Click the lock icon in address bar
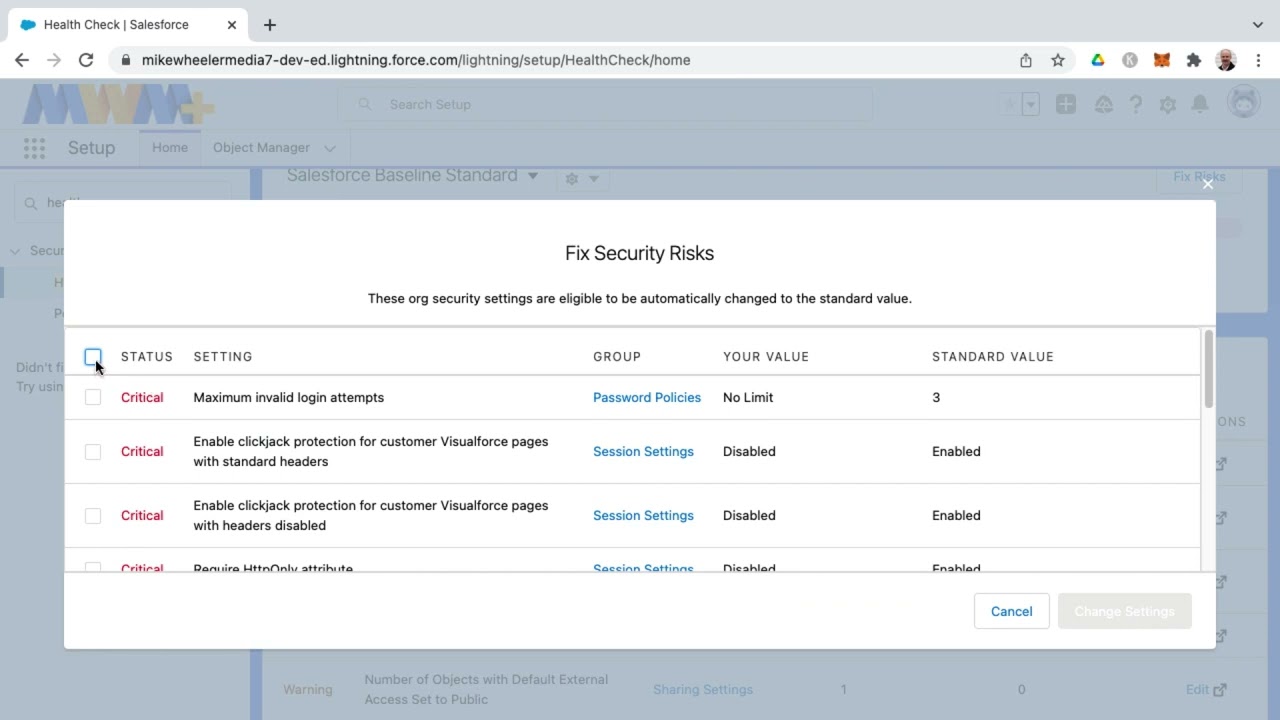Image resolution: width=1280 pixels, height=720 pixels. click(x=125, y=60)
